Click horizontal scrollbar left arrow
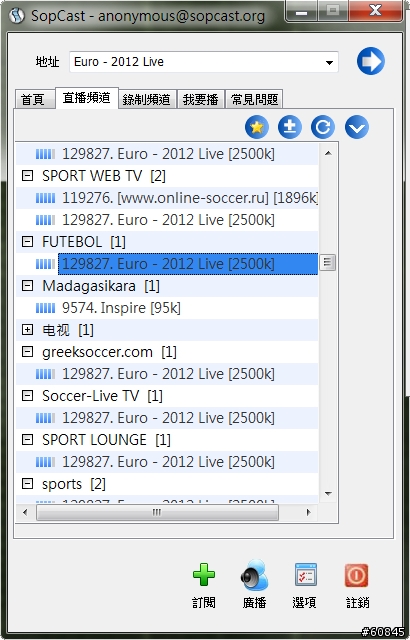 tap(25, 512)
